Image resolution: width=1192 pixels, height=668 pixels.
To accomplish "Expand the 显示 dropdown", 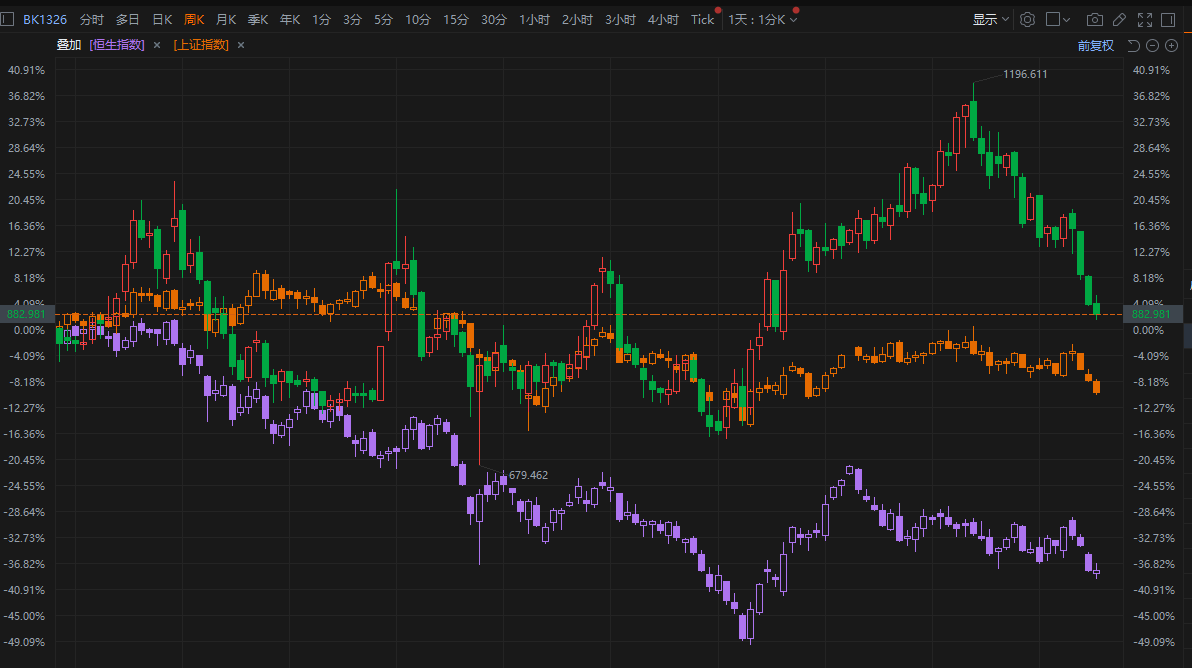I will 991,19.
